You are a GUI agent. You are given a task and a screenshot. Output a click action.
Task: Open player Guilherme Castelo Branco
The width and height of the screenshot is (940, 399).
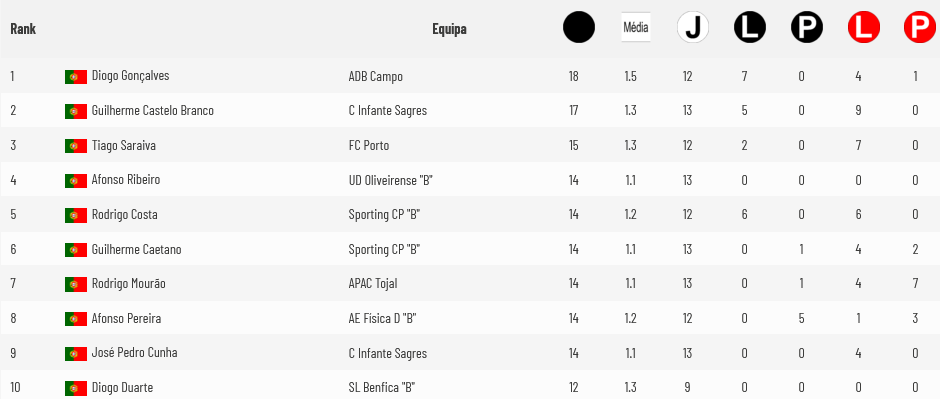tap(153, 111)
